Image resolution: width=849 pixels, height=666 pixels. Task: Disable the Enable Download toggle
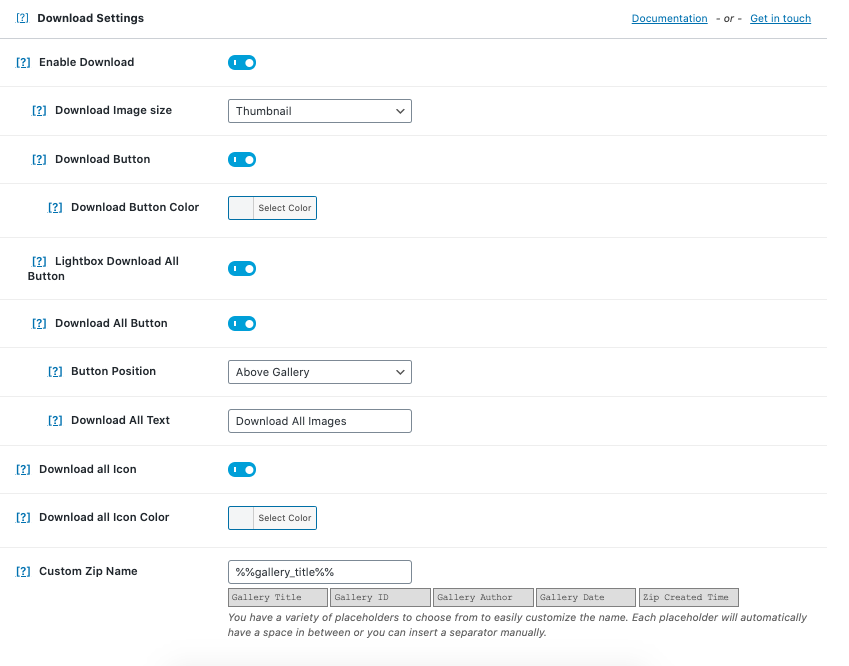(x=242, y=63)
